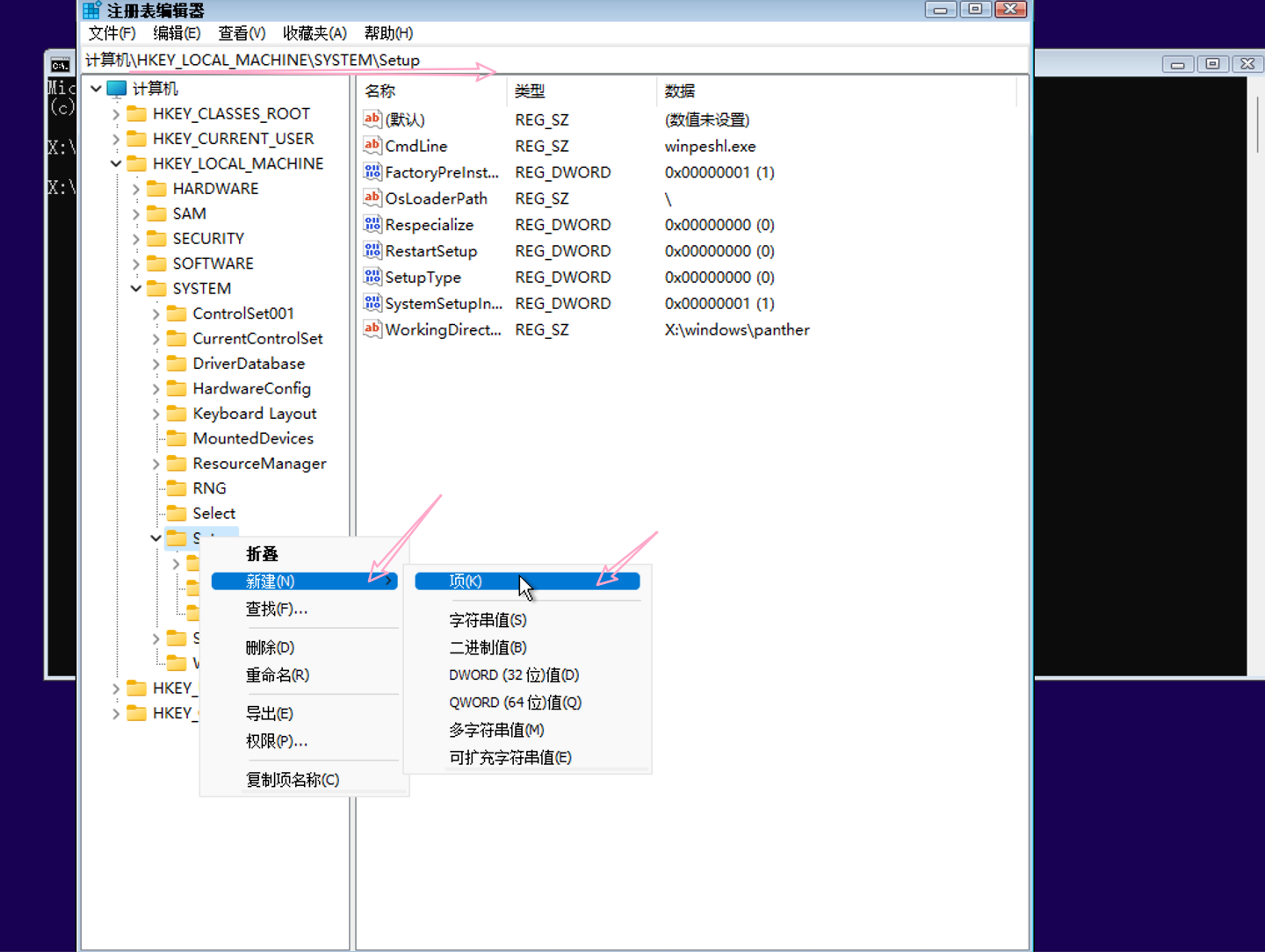This screenshot has width=1265, height=952.
Task: Collapse the SYSTEM key arrow
Action: pyautogui.click(x=136, y=288)
